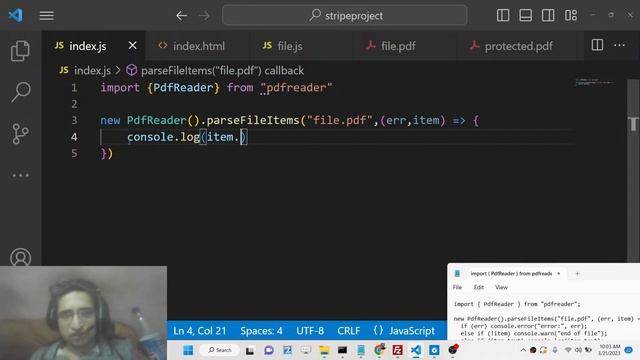Click the taskbar Search box
This screenshot has height=360, width=640.
point(220,350)
